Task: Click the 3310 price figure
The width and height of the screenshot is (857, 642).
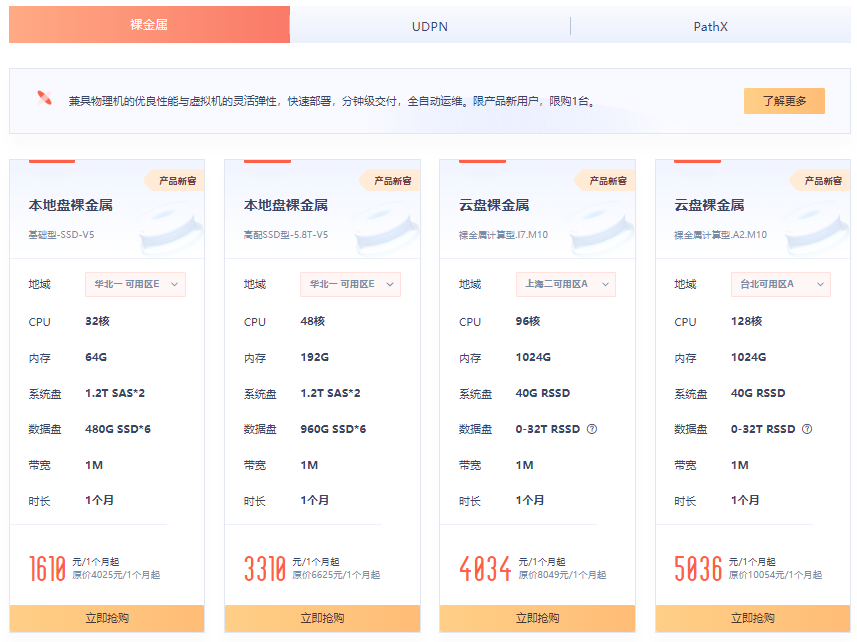Action: (265, 569)
